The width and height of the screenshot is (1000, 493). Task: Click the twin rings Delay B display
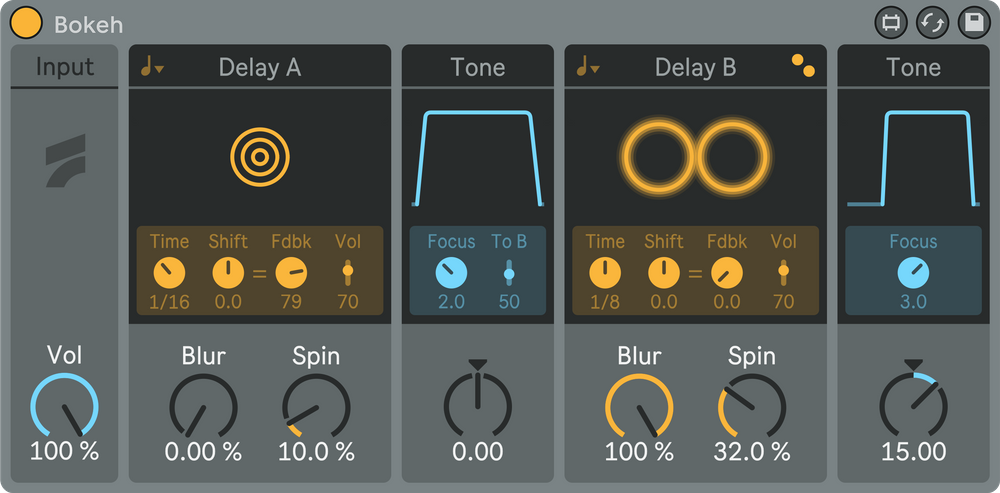click(x=695, y=156)
